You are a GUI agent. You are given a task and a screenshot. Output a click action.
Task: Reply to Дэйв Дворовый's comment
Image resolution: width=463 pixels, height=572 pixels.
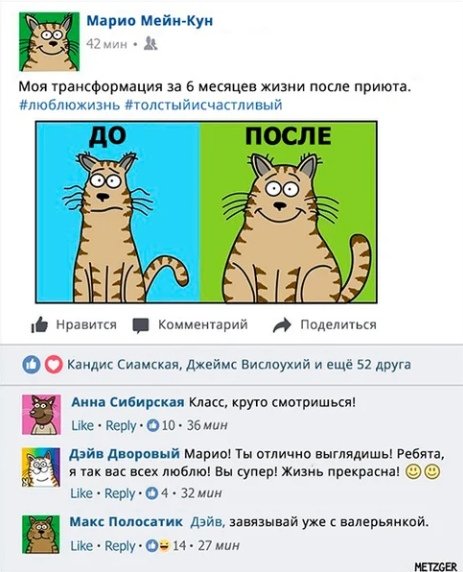pos(120,493)
